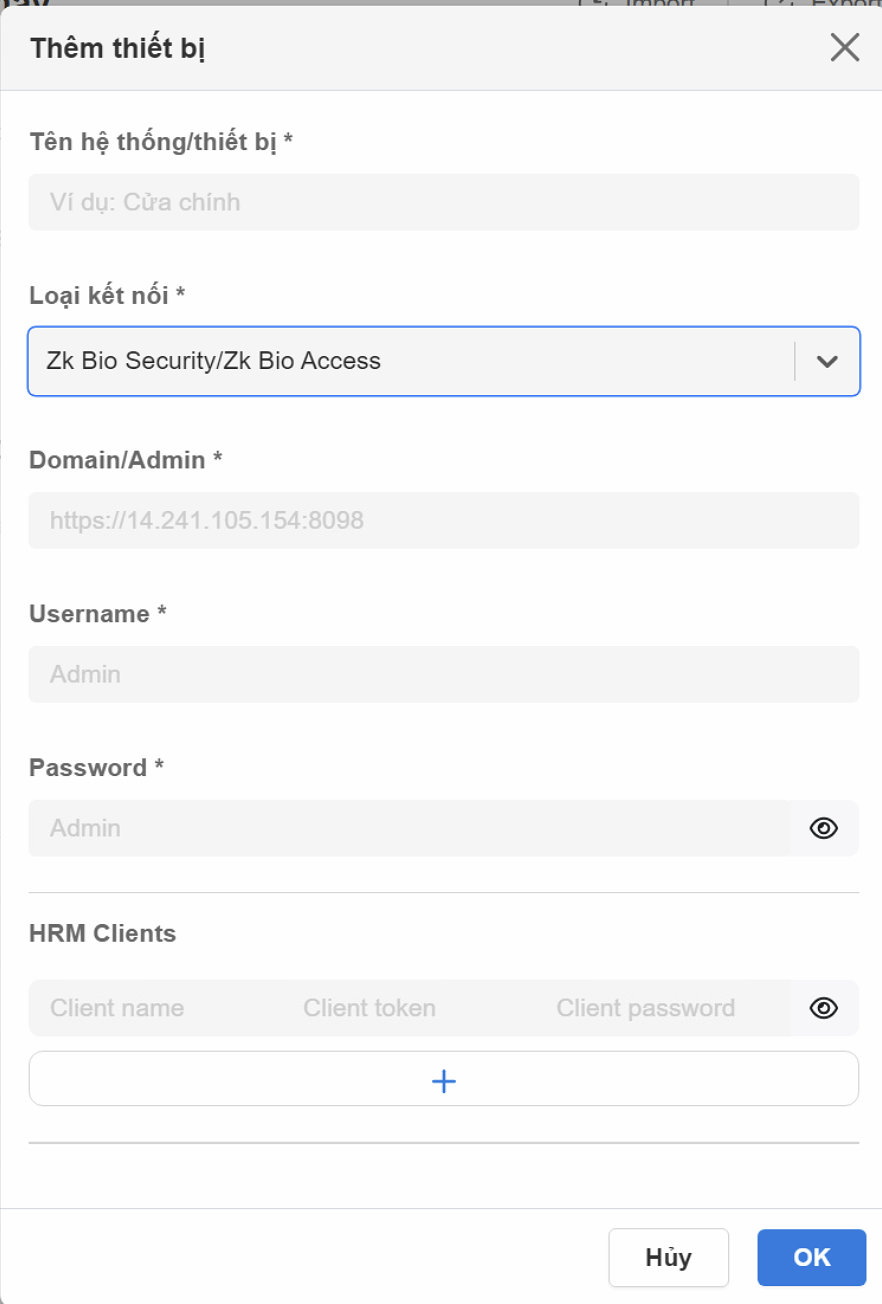This screenshot has height=1304, width=882.
Task: Click the X icon to dismiss dialog
Action: click(847, 44)
